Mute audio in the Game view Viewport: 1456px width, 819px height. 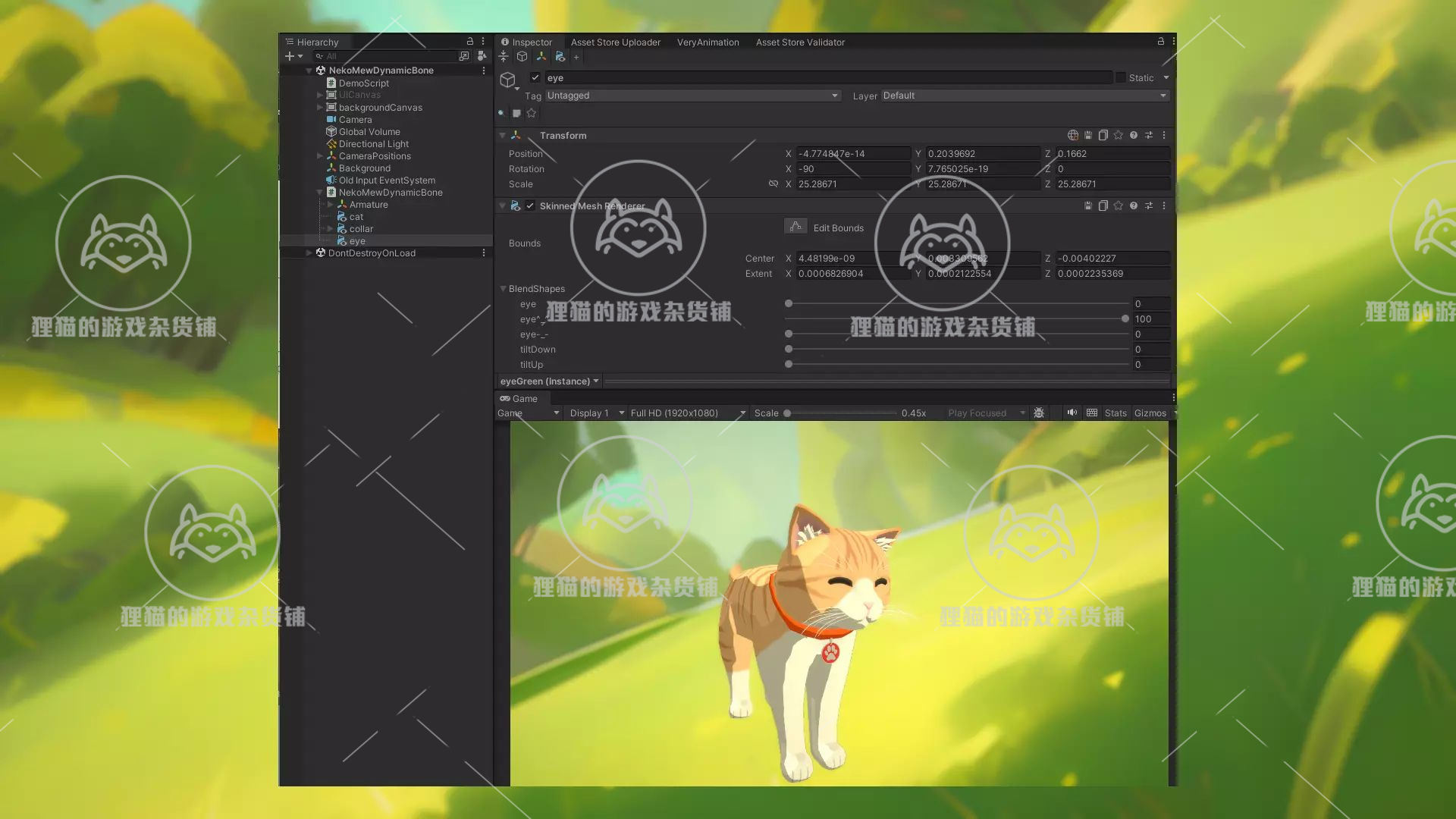(x=1072, y=413)
